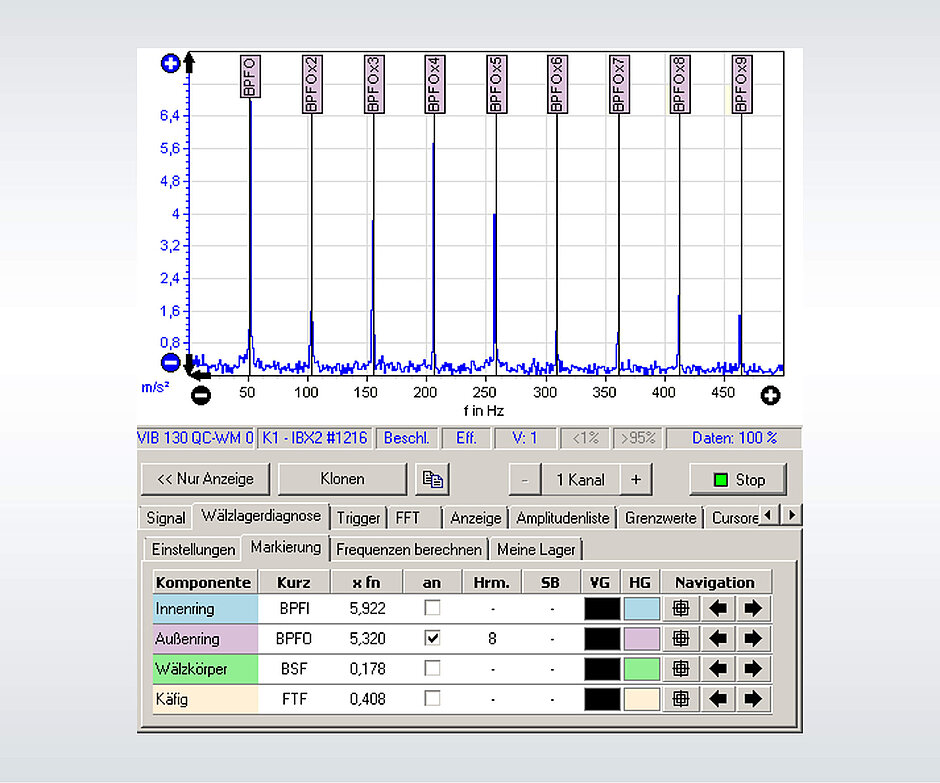Zoom in using the blue plus icon
940x783 pixels.
(168, 63)
